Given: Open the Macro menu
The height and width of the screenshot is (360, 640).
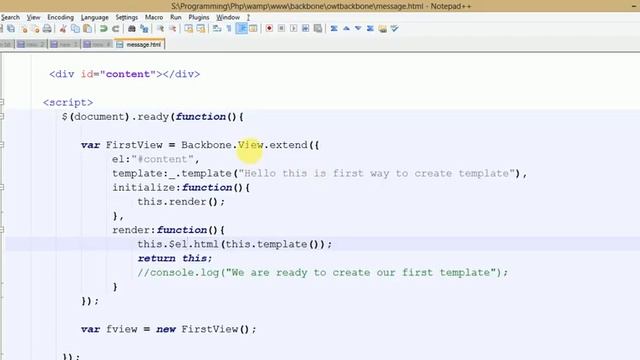Looking at the screenshot, I should [x=154, y=17].
